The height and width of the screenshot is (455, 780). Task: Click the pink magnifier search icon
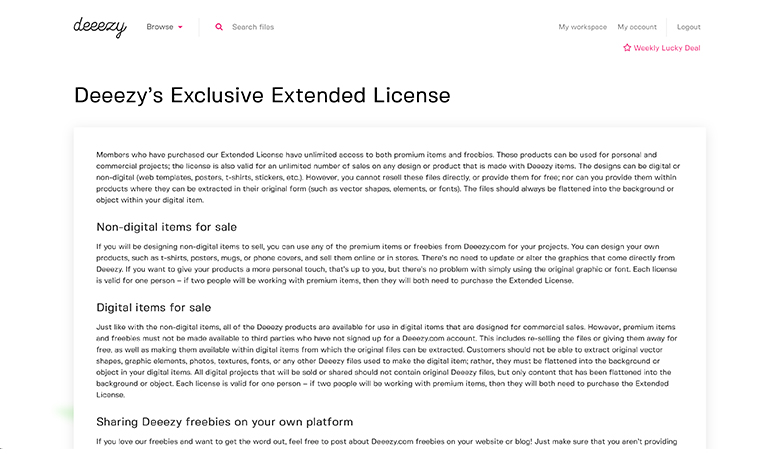[219, 27]
